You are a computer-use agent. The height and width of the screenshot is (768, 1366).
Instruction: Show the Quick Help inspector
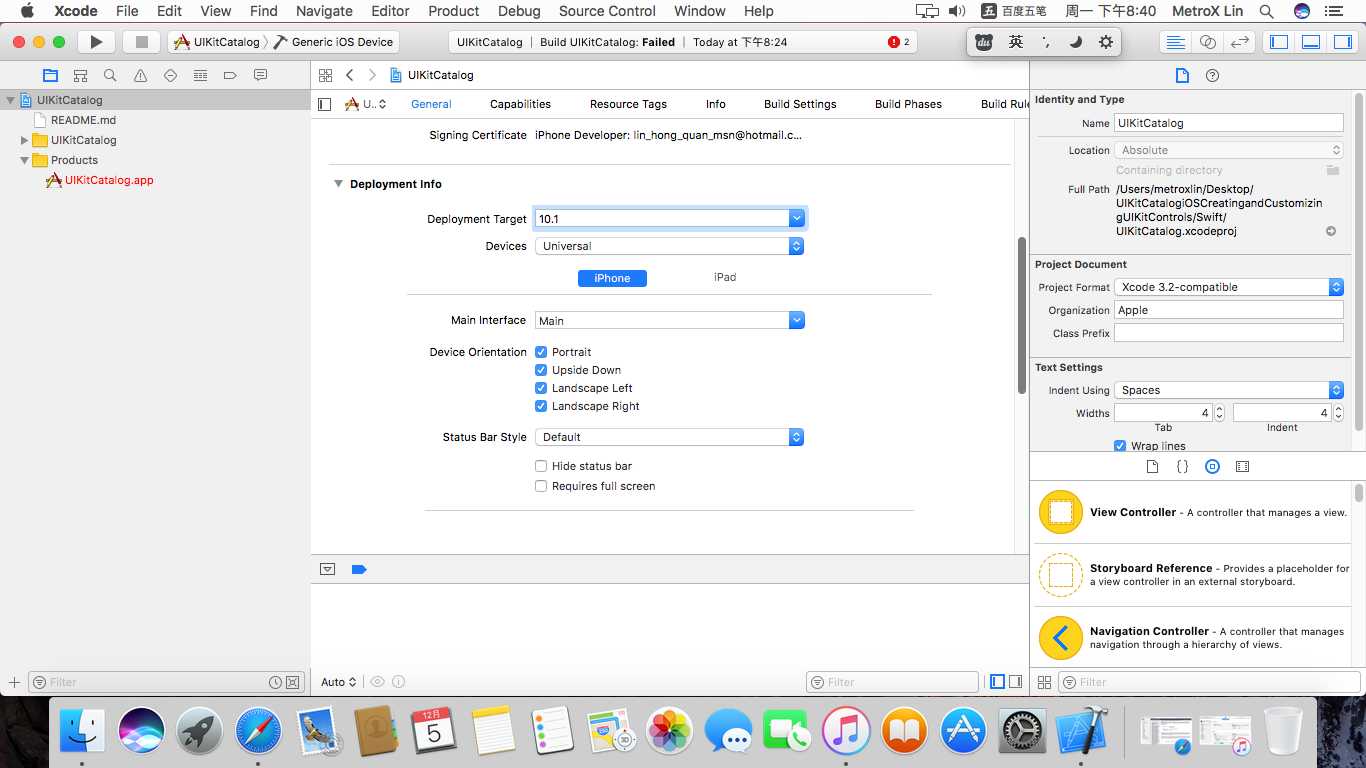click(1212, 75)
